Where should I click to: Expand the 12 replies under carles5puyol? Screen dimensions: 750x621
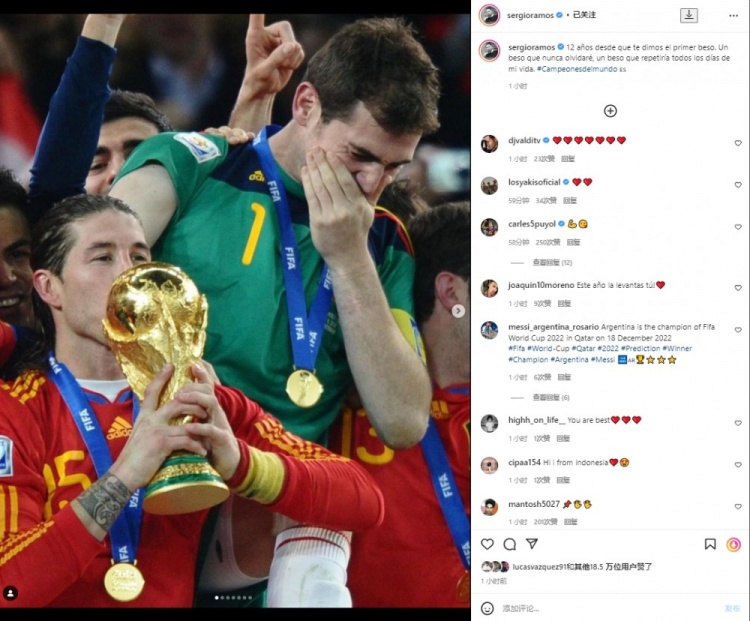pos(552,262)
